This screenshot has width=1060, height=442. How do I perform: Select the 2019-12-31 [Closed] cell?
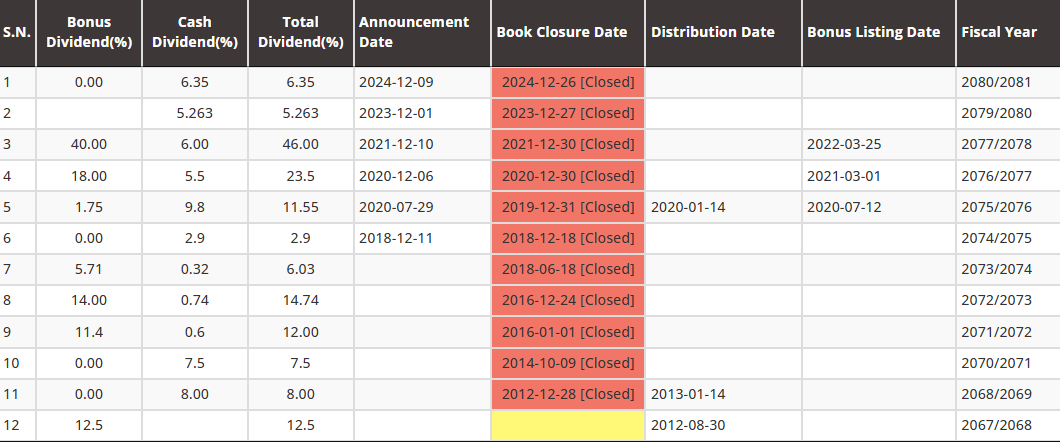(568, 207)
